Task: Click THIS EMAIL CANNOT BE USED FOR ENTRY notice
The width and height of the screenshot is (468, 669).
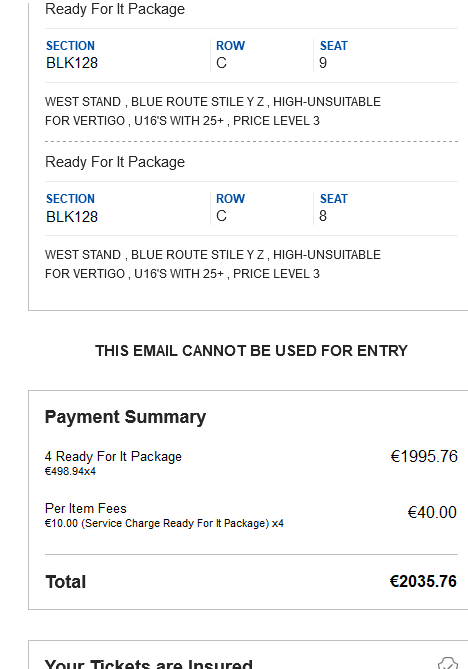Action: click(x=251, y=351)
